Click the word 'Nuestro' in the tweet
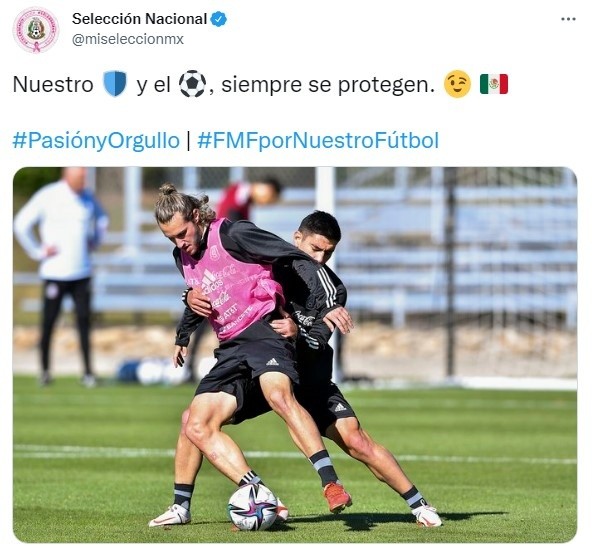The image size is (592, 549). click(53, 84)
